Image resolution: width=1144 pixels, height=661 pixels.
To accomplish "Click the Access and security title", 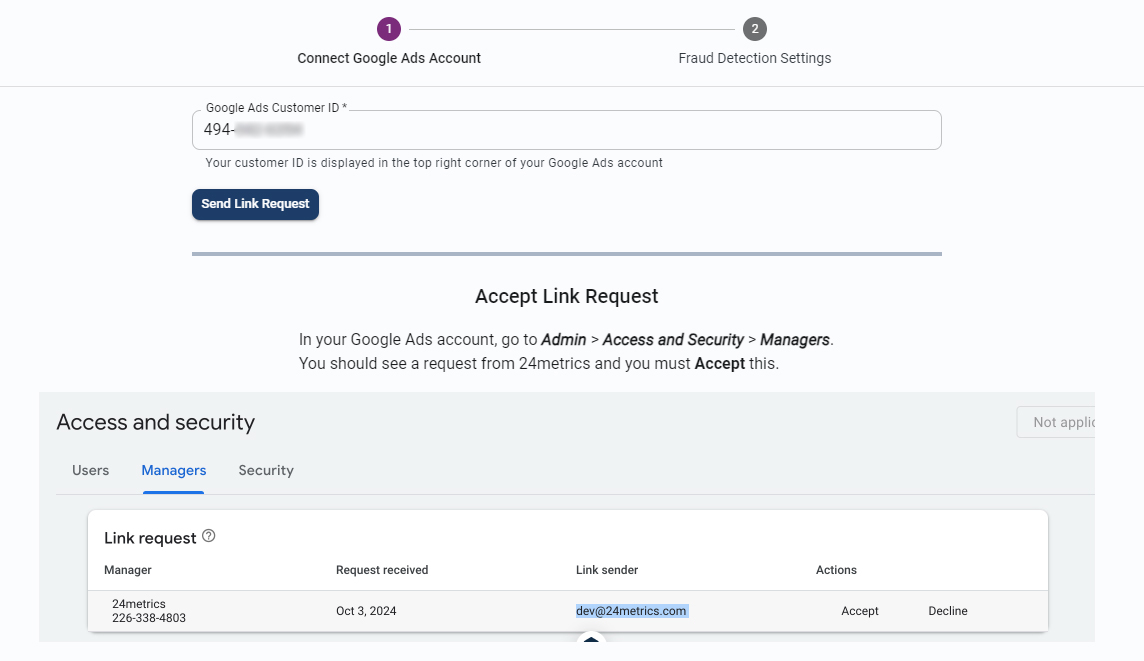I will (x=155, y=422).
